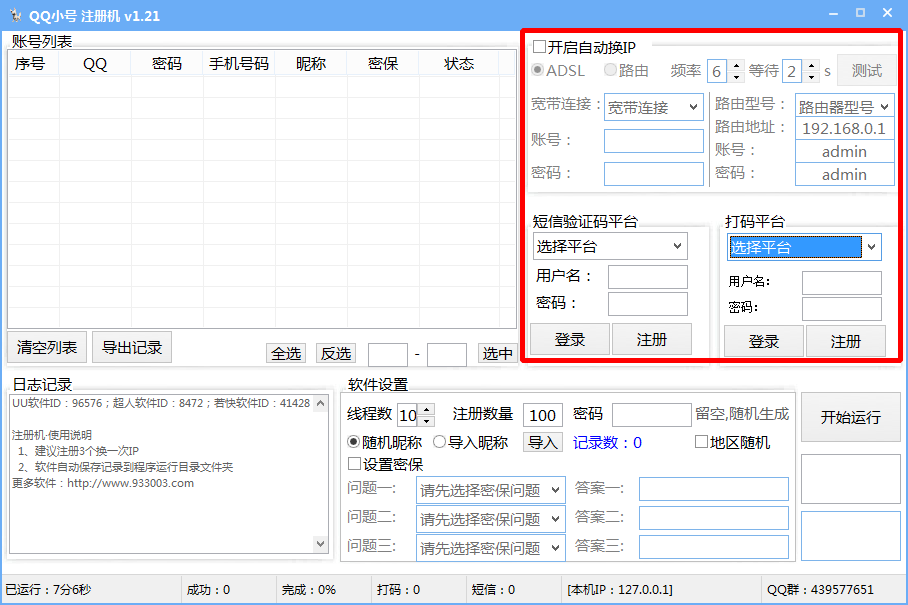Viewport: 908px width, 605px height.
Task: Focus the 路由地址 192.168.0.1 field
Action: click(844, 129)
